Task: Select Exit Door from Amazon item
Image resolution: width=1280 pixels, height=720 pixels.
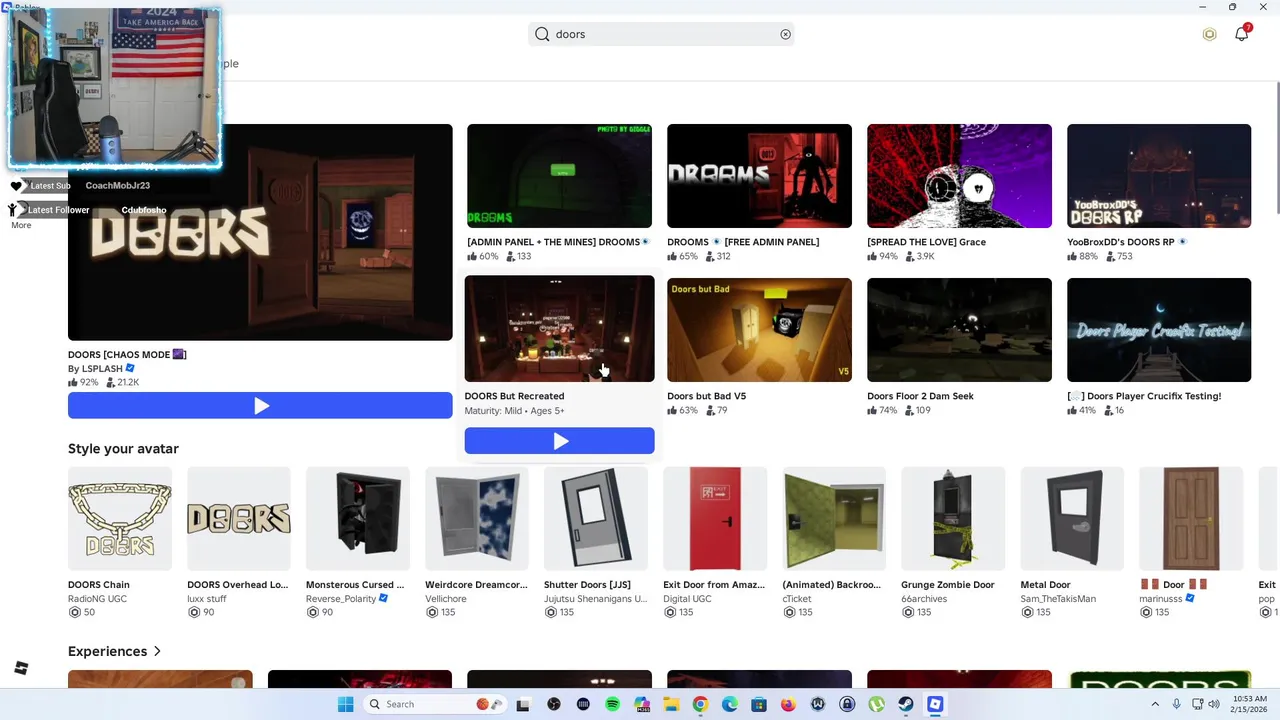Action: click(715, 519)
